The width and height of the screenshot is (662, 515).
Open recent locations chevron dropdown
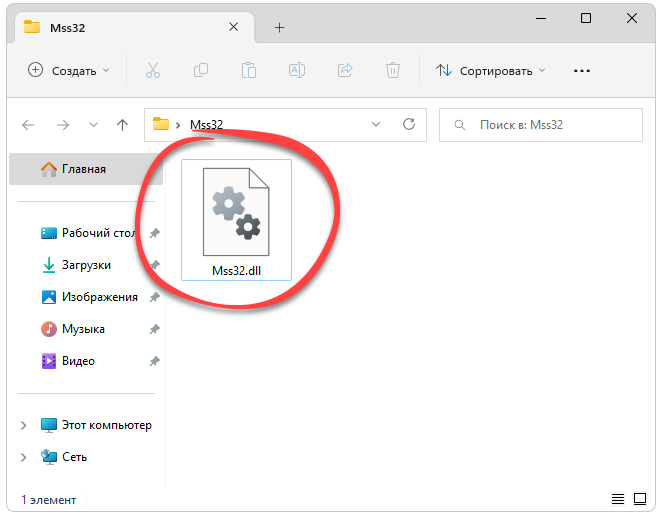tap(93, 125)
